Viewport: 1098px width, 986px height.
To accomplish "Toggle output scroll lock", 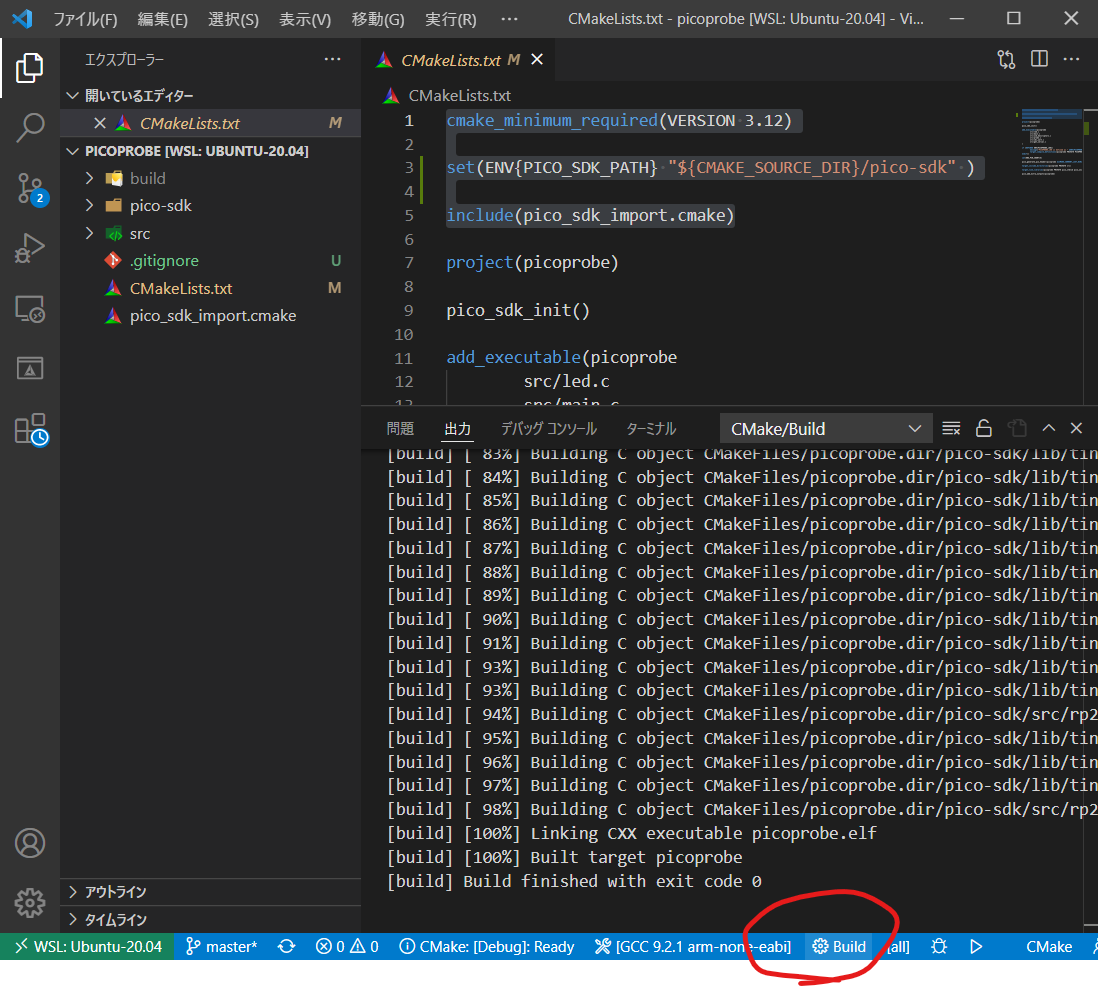I will 984,428.
